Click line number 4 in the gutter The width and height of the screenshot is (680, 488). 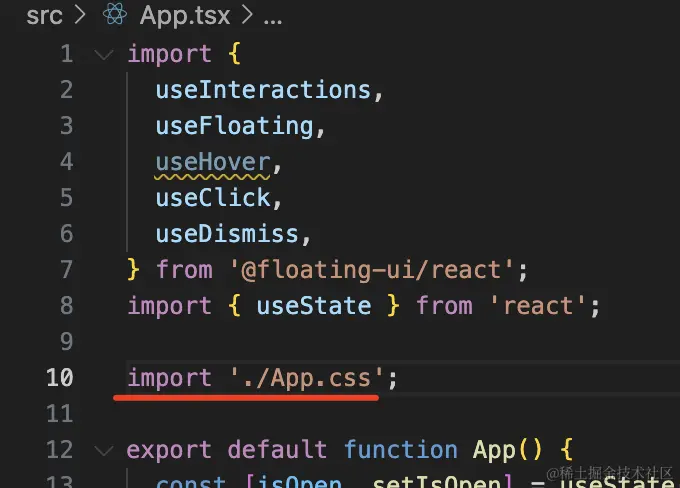66,161
